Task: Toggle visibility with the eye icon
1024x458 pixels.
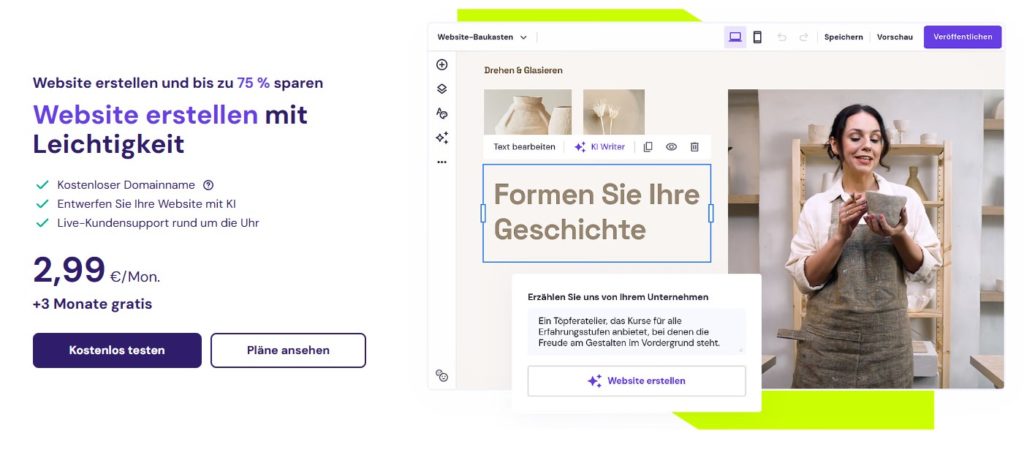Action: pyautogui.click(x=671, y=147)
